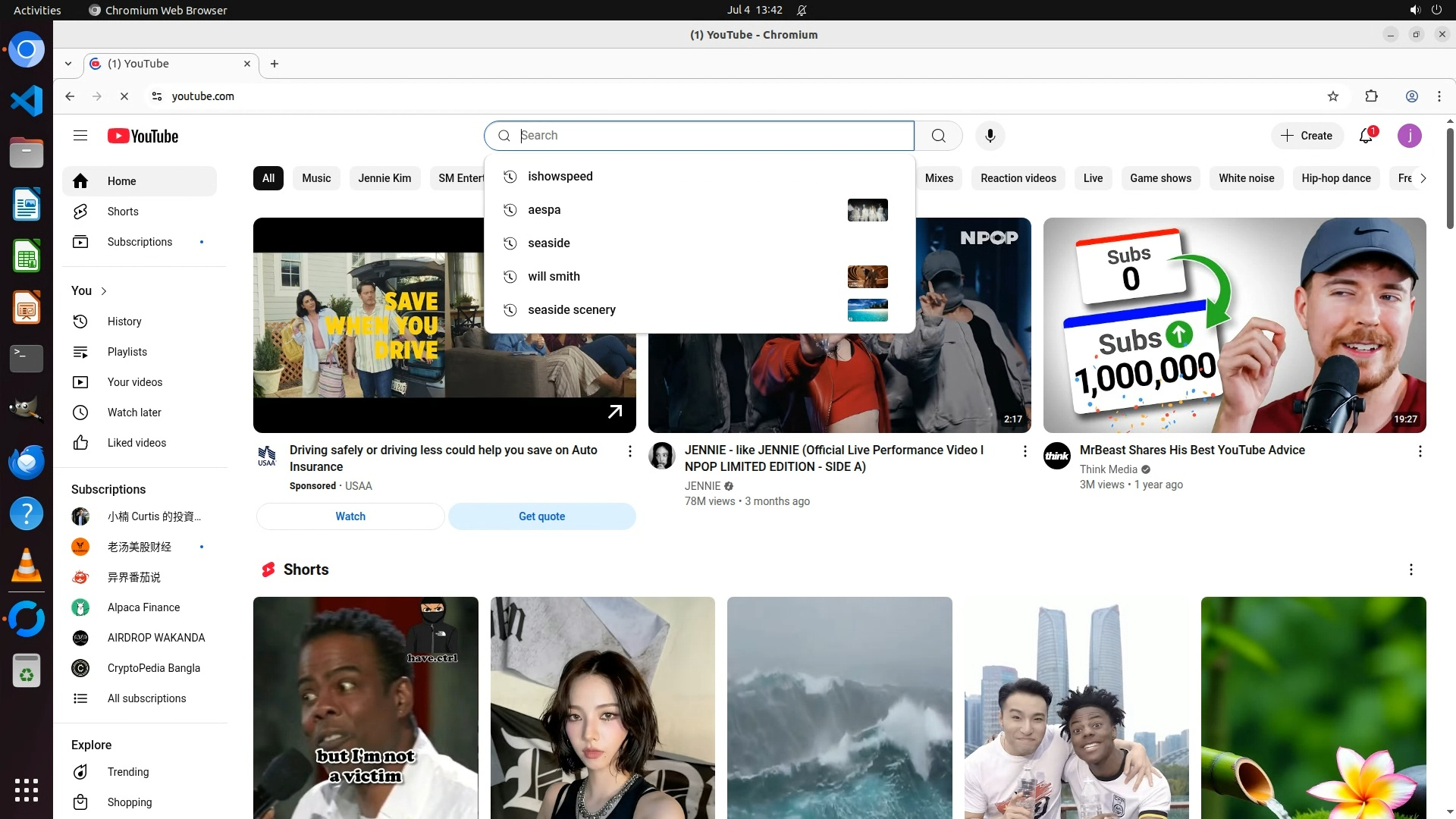Choose the 'seaside scenery' search suggestion
This screenshot has width=1456, height=819.
pos(572,310)
